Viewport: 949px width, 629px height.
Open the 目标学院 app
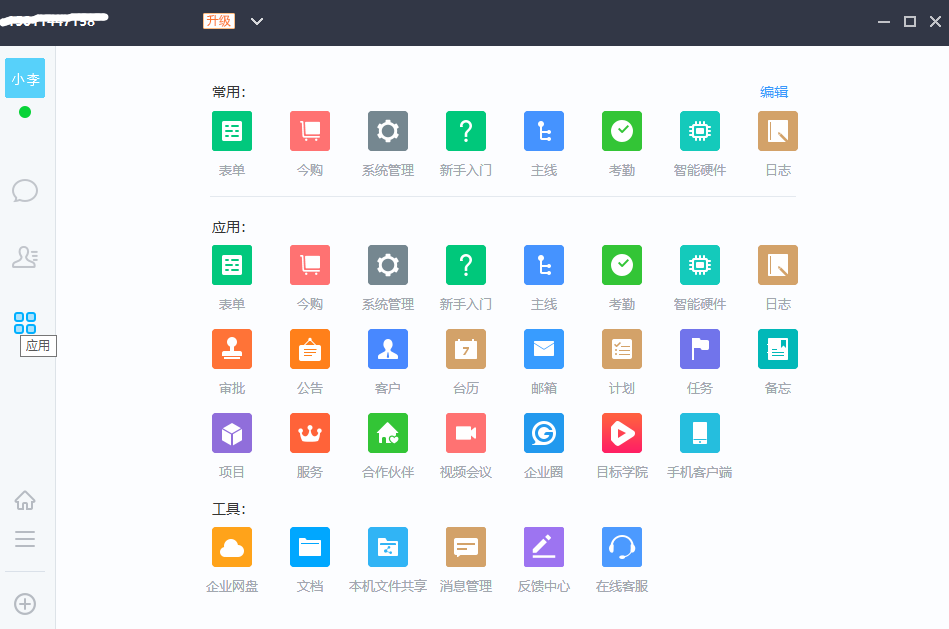click(621, 433)
